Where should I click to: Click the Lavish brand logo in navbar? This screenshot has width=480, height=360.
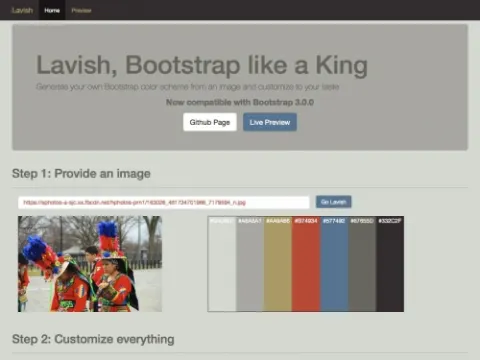pos(22,10)
